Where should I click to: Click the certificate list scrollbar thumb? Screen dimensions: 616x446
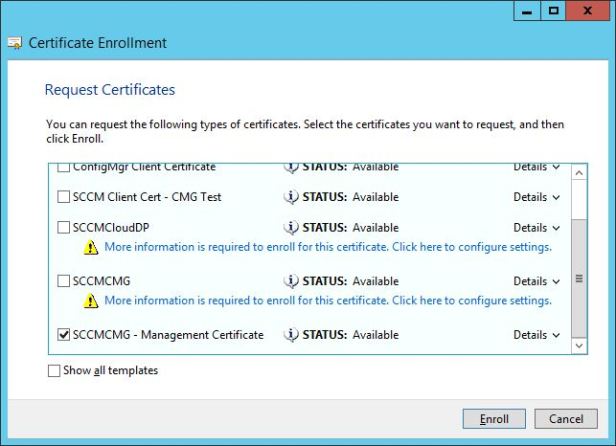click(579, 278)
